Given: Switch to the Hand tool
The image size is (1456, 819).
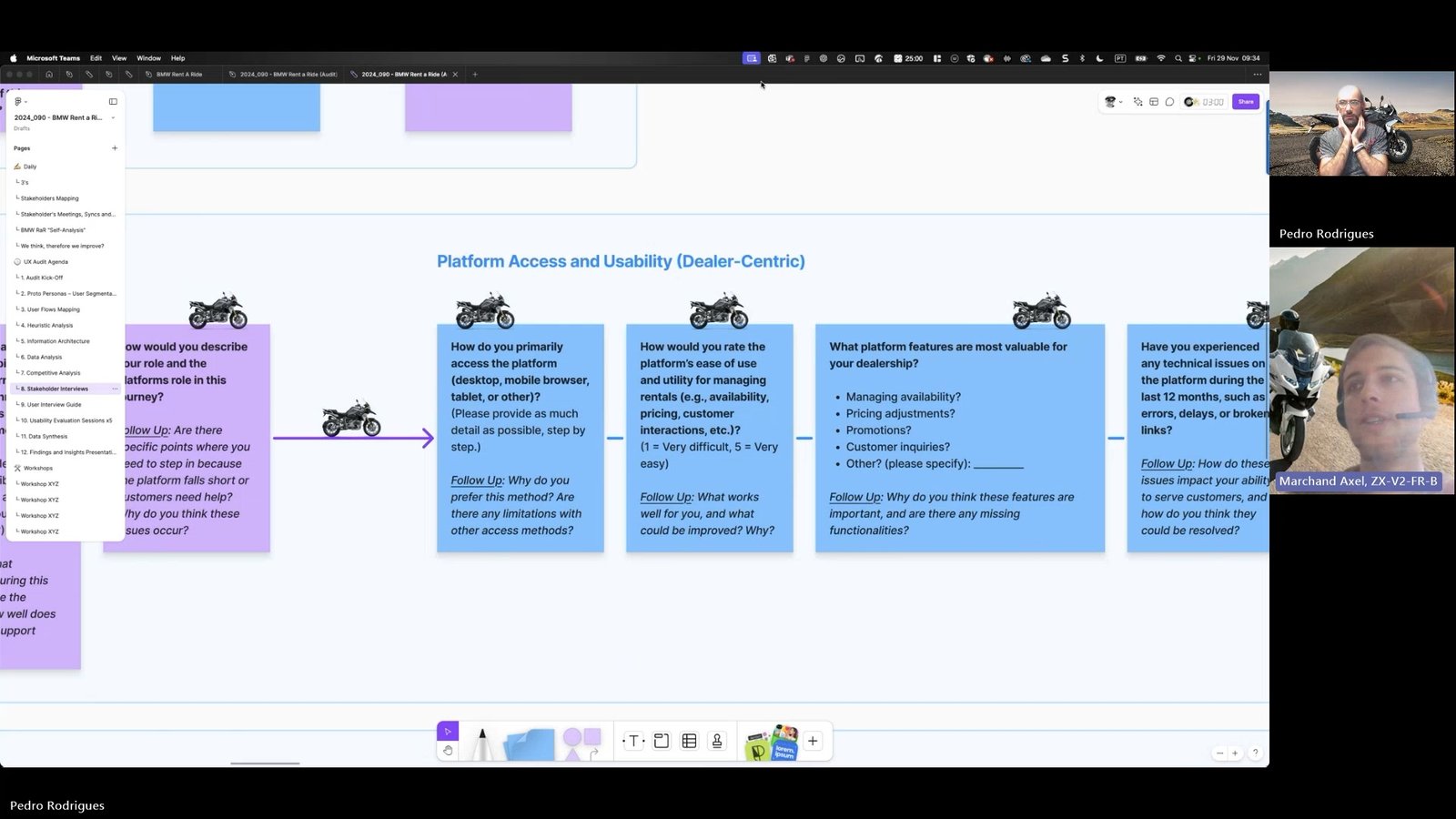Looking at the screenshot, I should [448, 751].
